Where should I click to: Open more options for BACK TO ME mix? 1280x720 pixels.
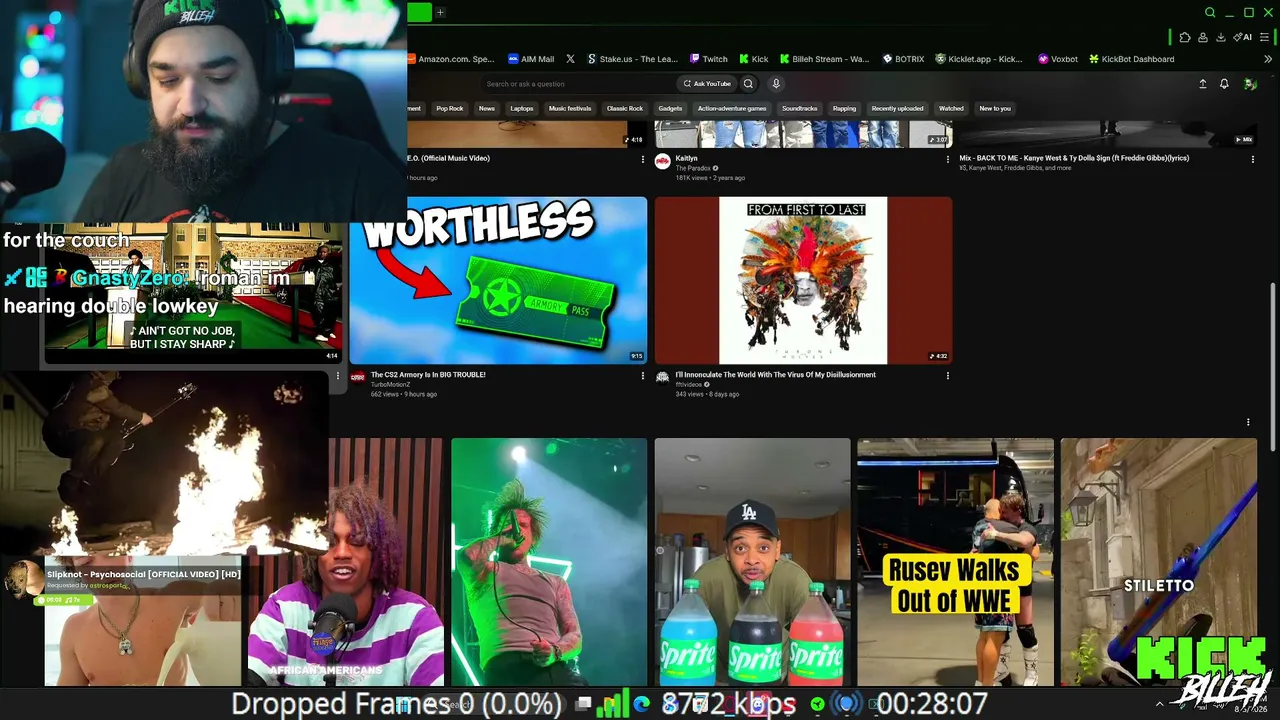coord(1252,159)
